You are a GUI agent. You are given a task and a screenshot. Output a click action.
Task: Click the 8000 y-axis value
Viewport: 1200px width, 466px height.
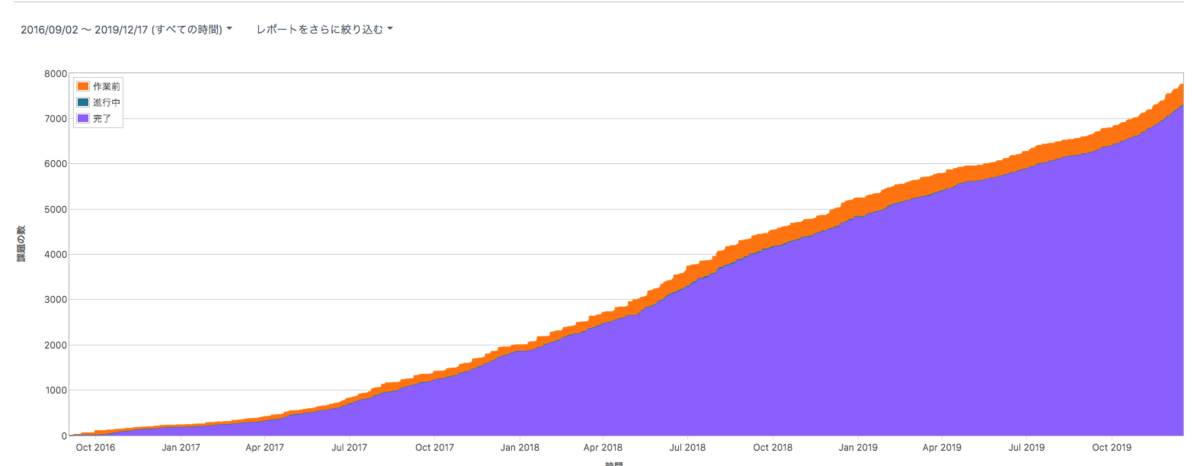[x=55, y=74]
